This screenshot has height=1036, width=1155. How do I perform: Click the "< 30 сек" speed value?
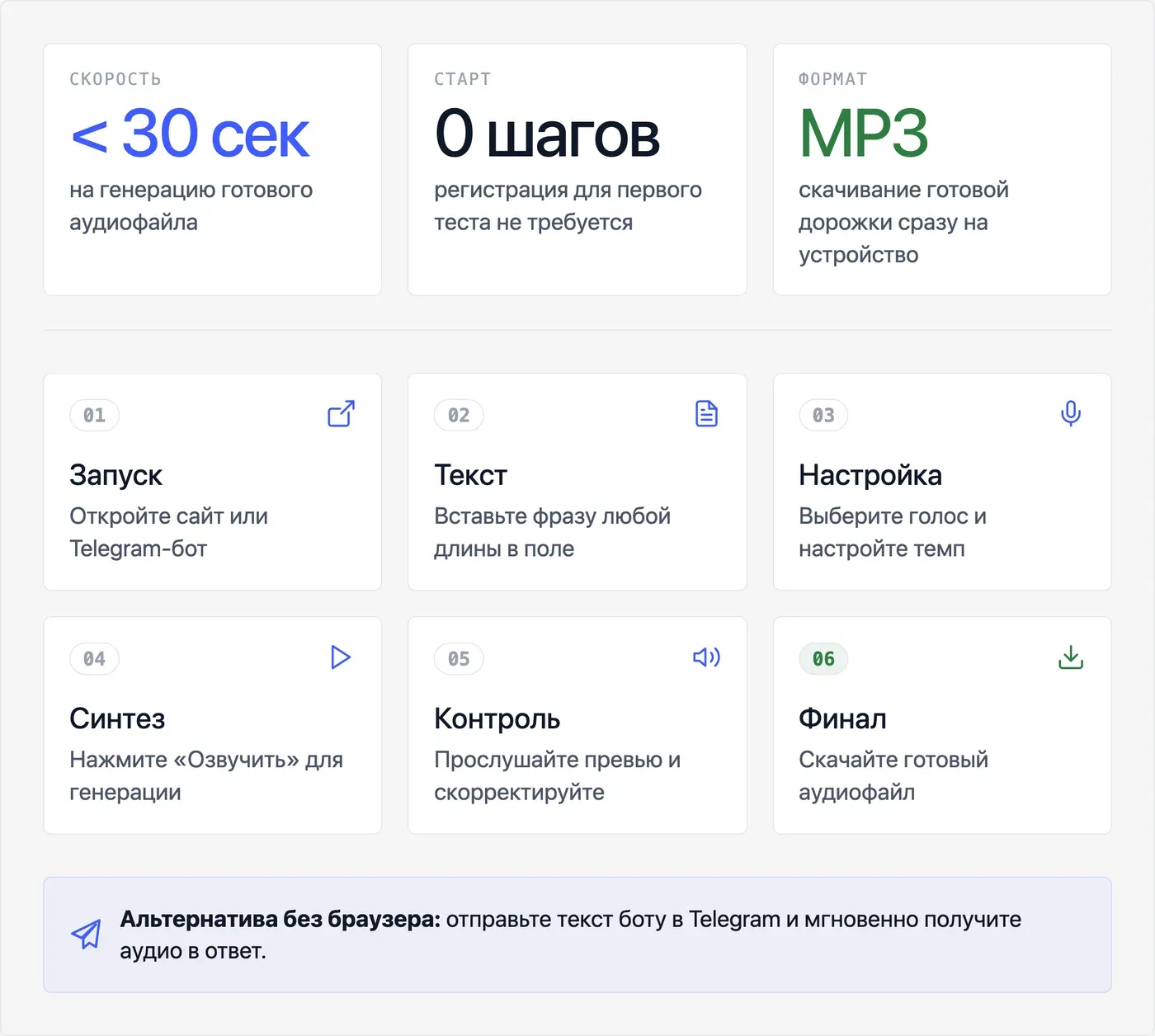pyautogui.click(x=190, y=134)
